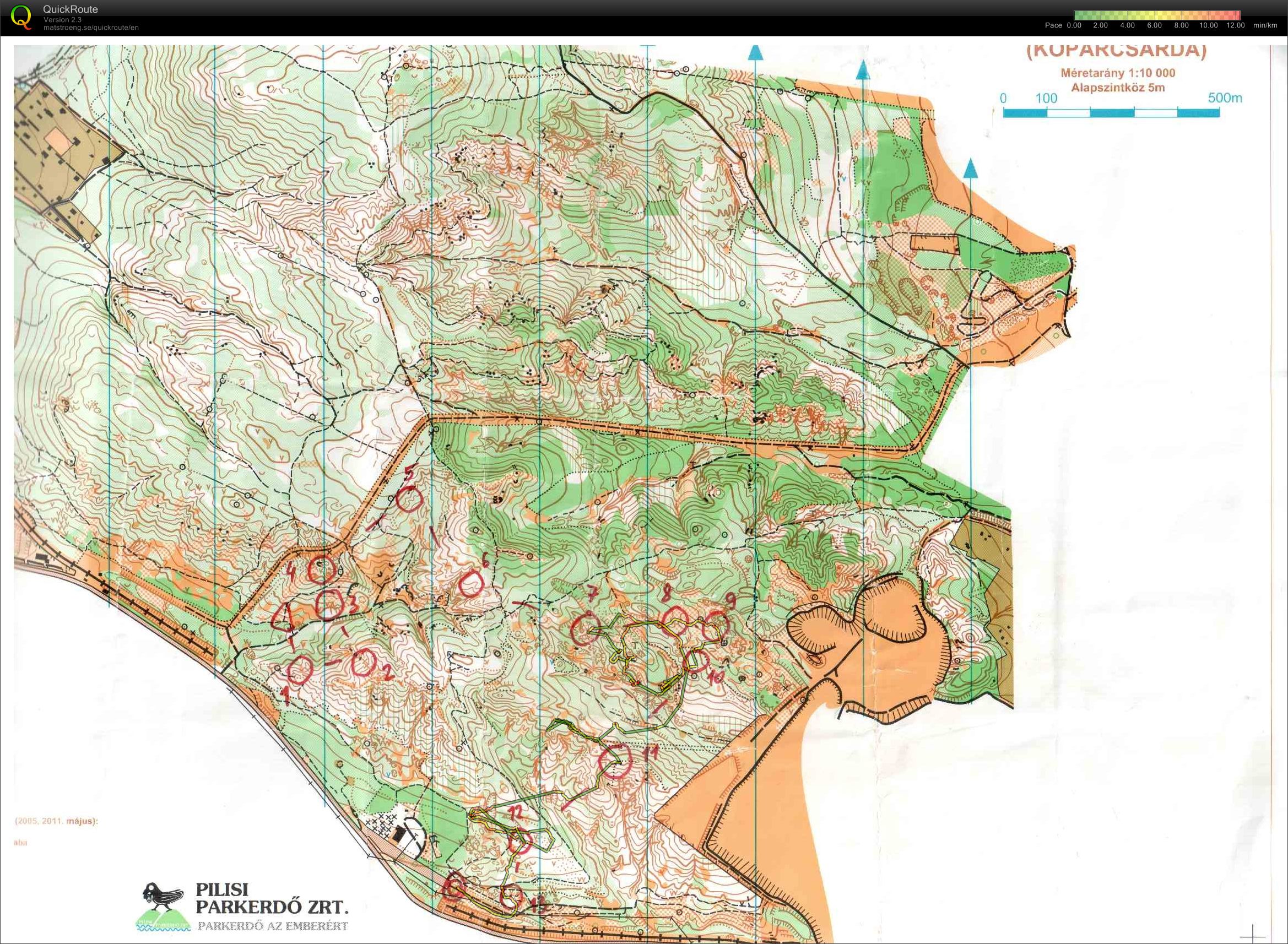Viewport: 1288px width, 944px height.
Task: Click control circle 2
Action: click(x=364, y=663)
